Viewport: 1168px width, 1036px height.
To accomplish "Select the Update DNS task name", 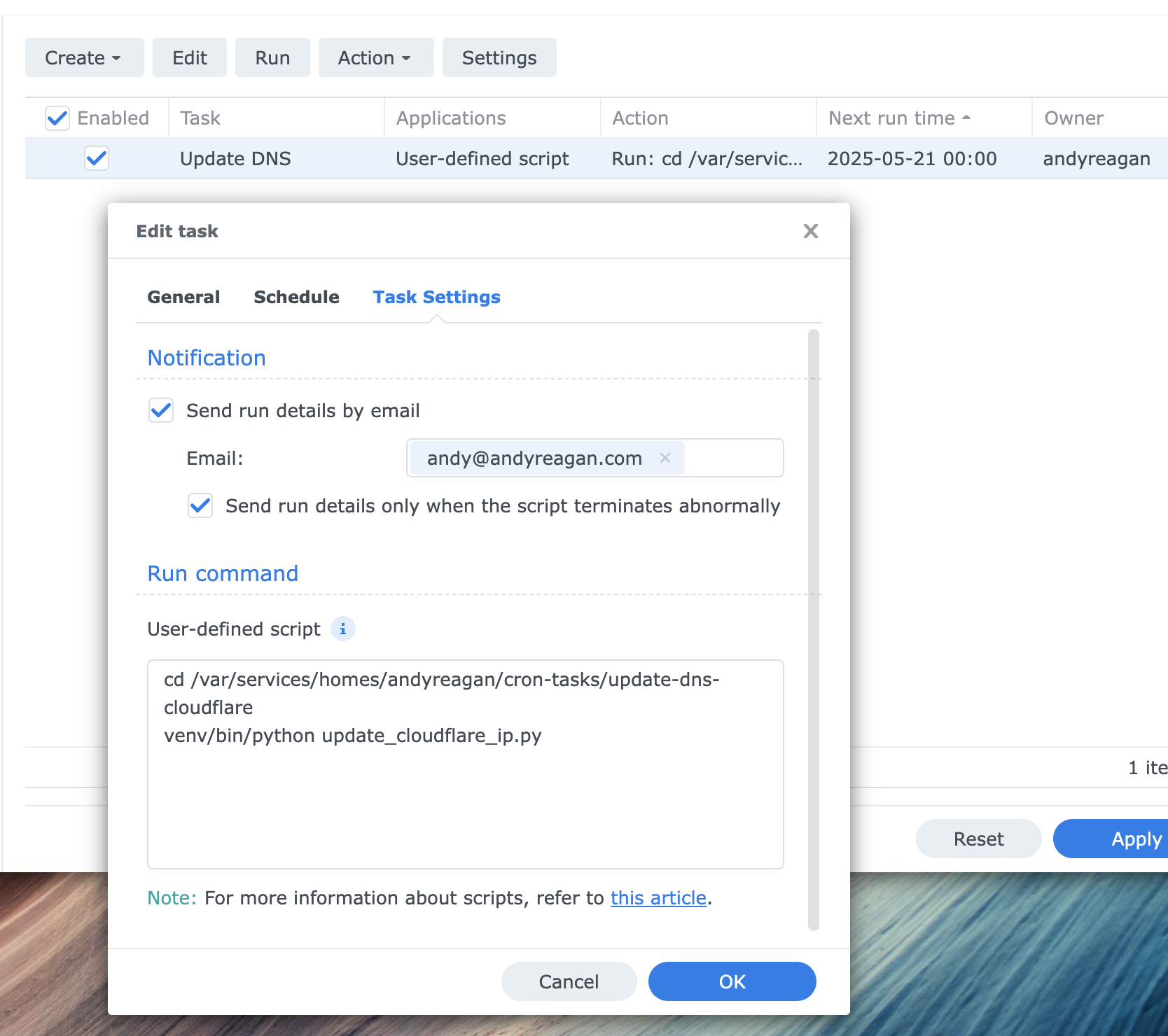I will (x=235, y=159).
